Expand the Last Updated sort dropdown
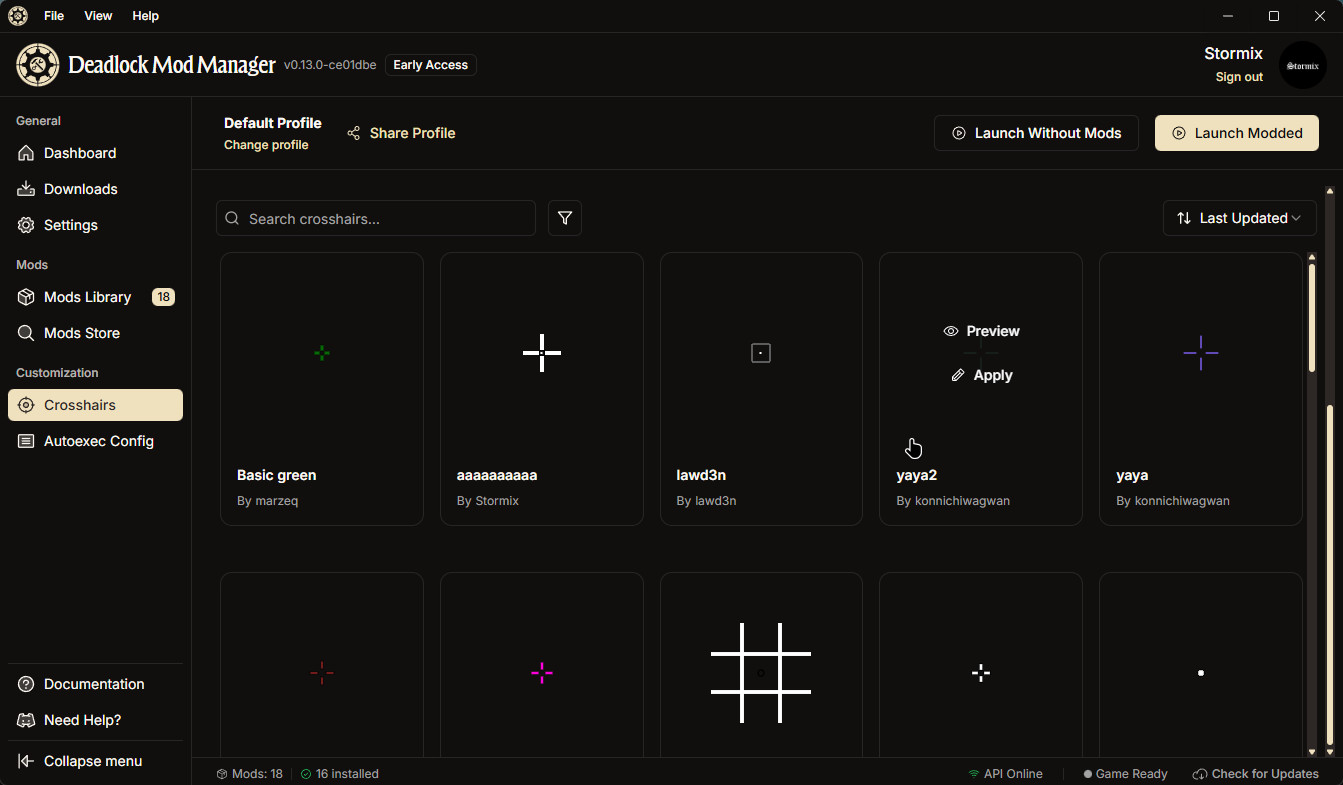The image size is (1343, 785). pos(1239,218)
